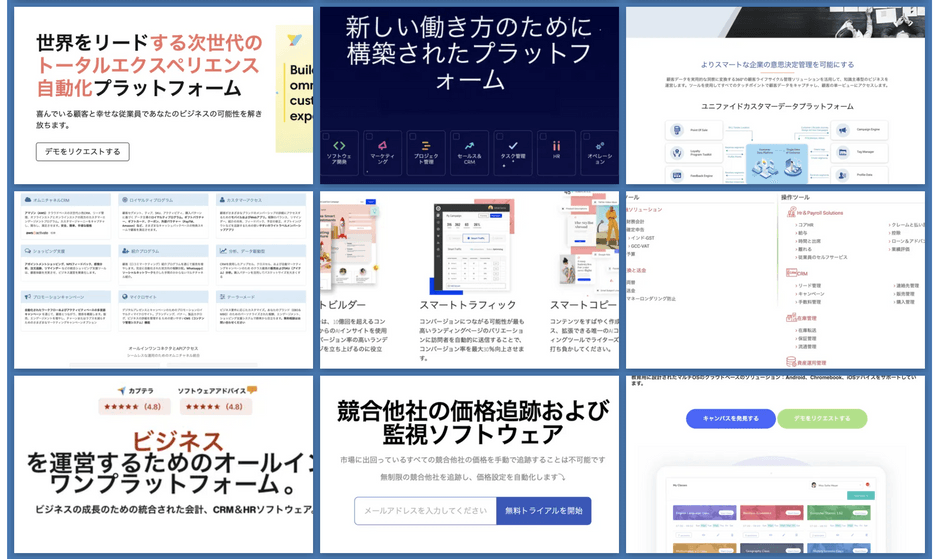Expand the 手数料管理 entry
Screen dimensions: 940x559
808,302
